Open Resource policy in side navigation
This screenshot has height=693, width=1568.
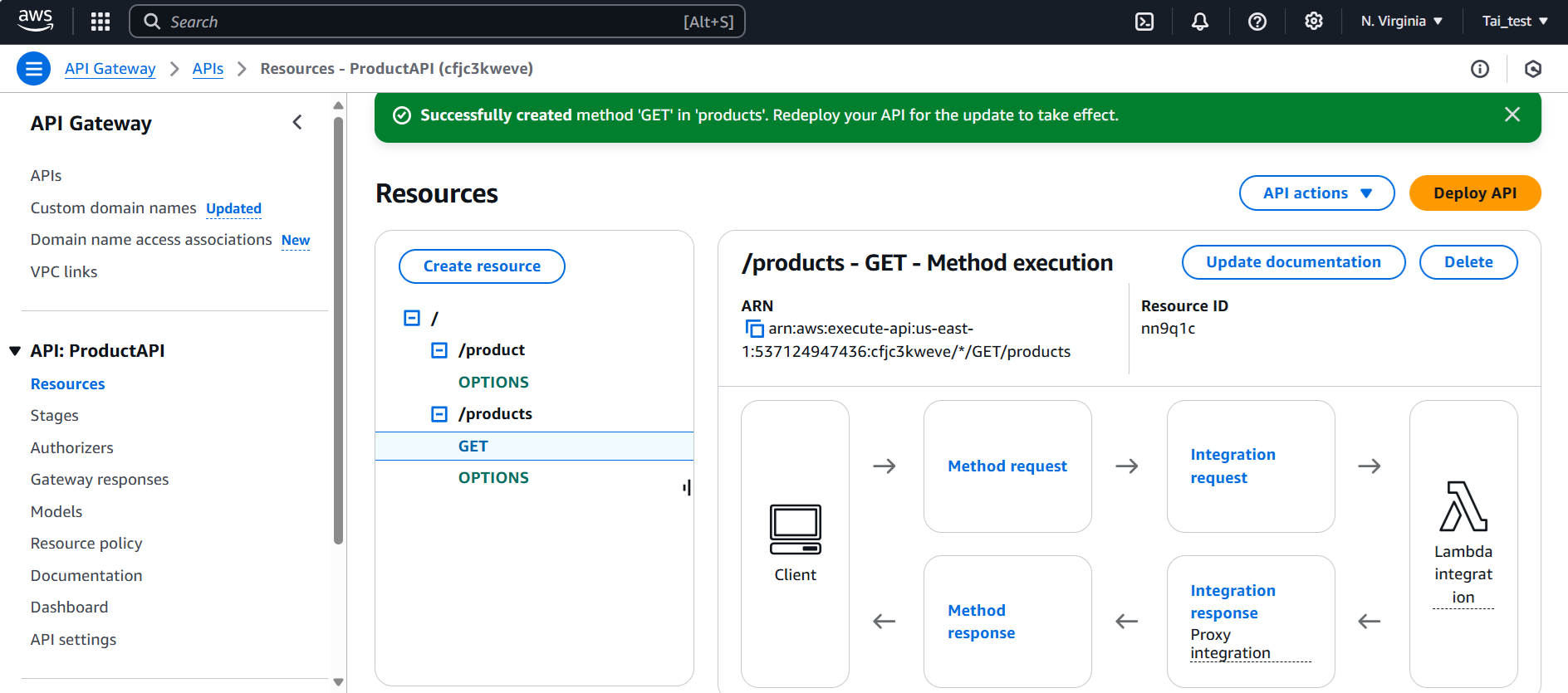tap(86, 544)
